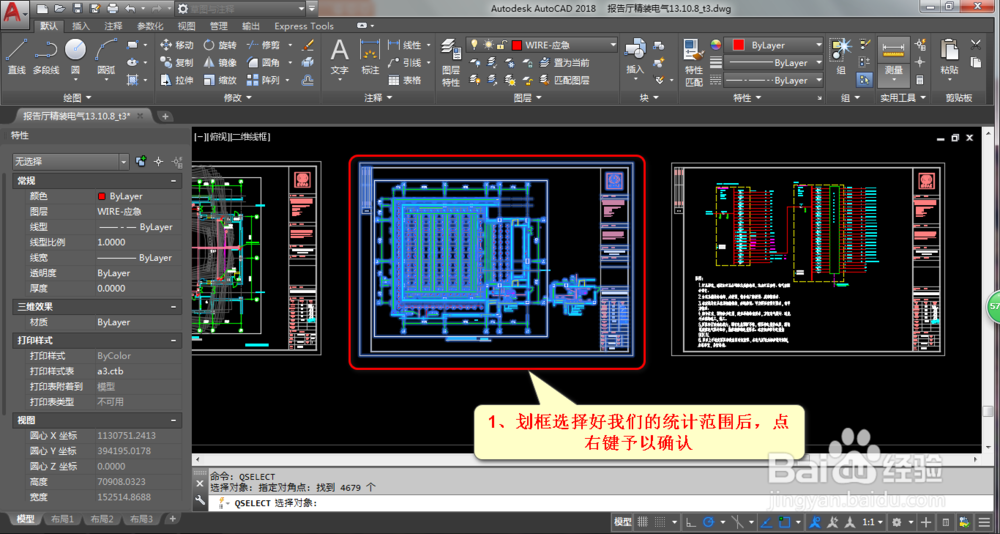
Task: Open Layer Properties (图层特性) manager
Action: click(451, 63)
